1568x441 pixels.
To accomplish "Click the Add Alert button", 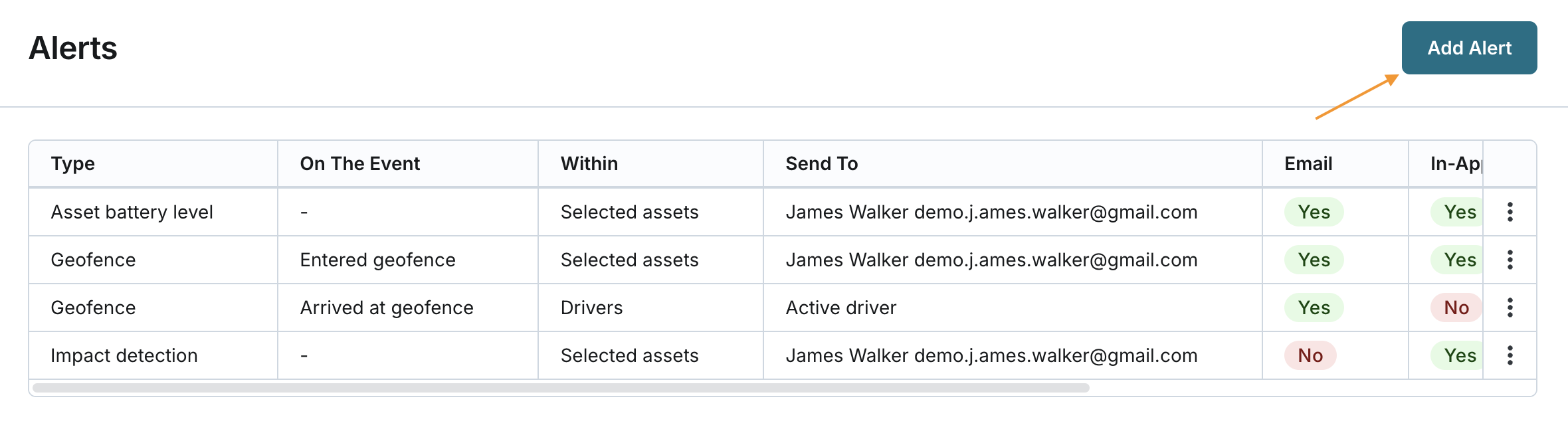I will point(1469,48).
